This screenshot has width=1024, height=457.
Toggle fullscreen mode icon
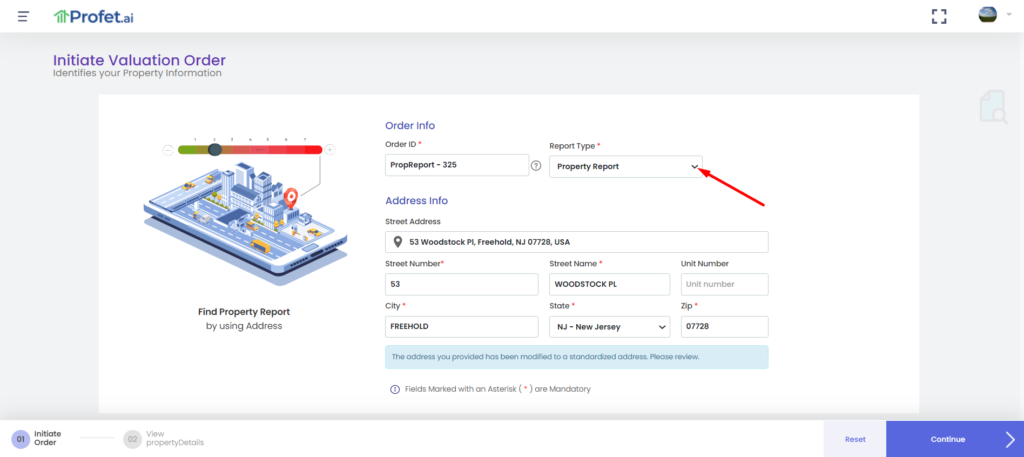pyautogui.click(x=938, y=16)
